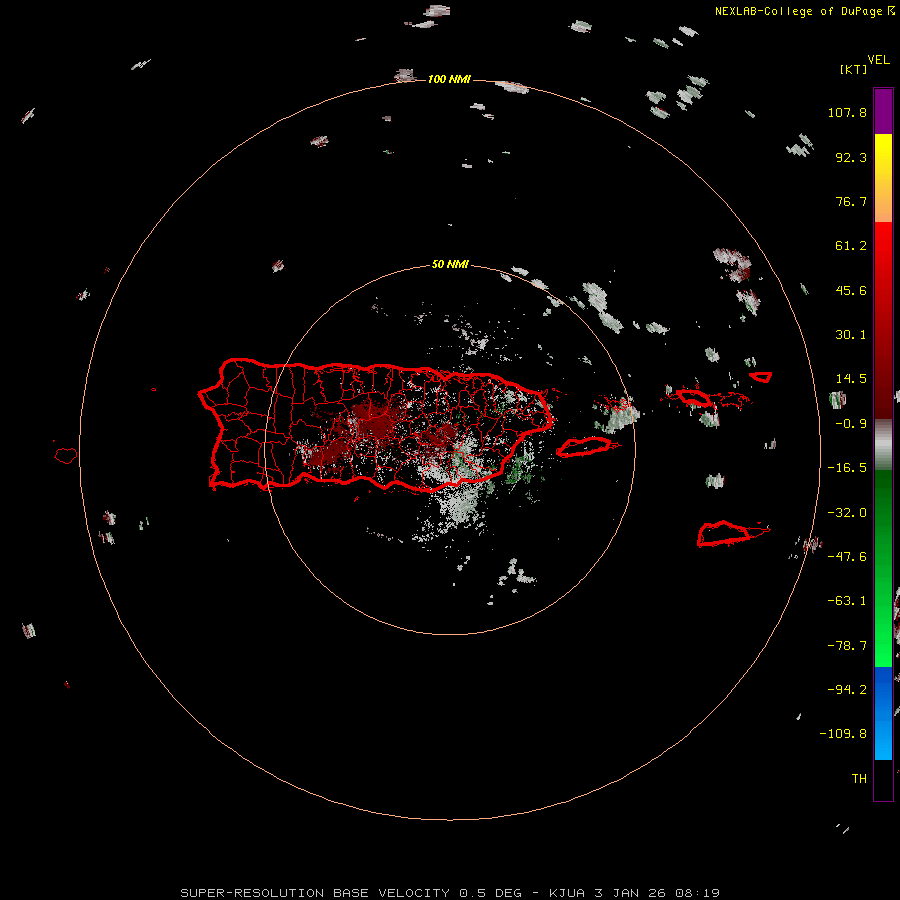Click the -63.1 legend value
The height and width of the screenshot is (900, 900).
[x=847, y=601]
